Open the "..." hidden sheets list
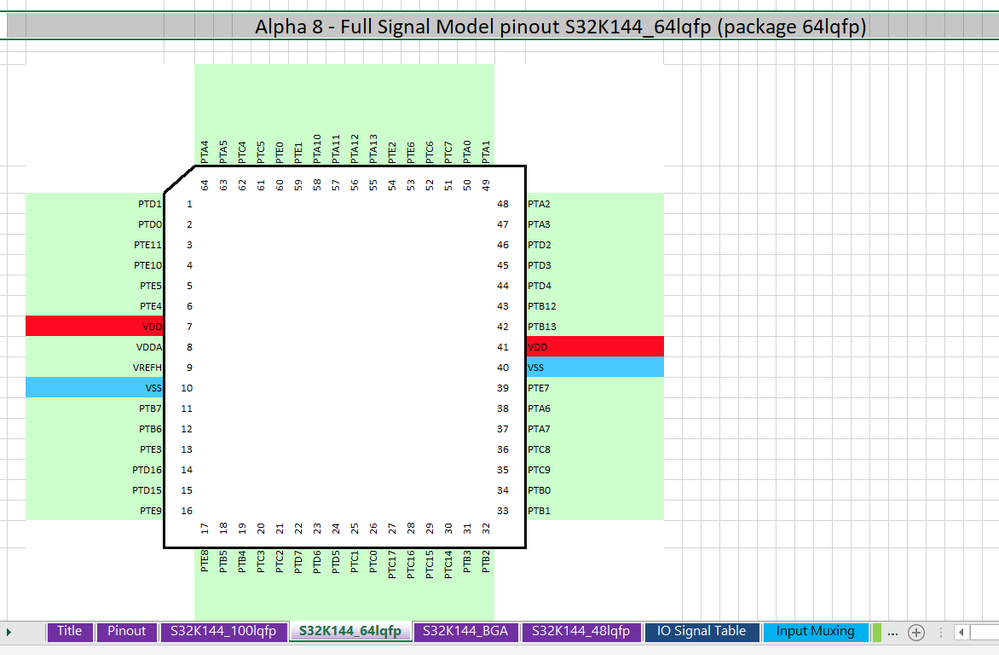This screenshot has width=999, height=655. click(893, 632)
